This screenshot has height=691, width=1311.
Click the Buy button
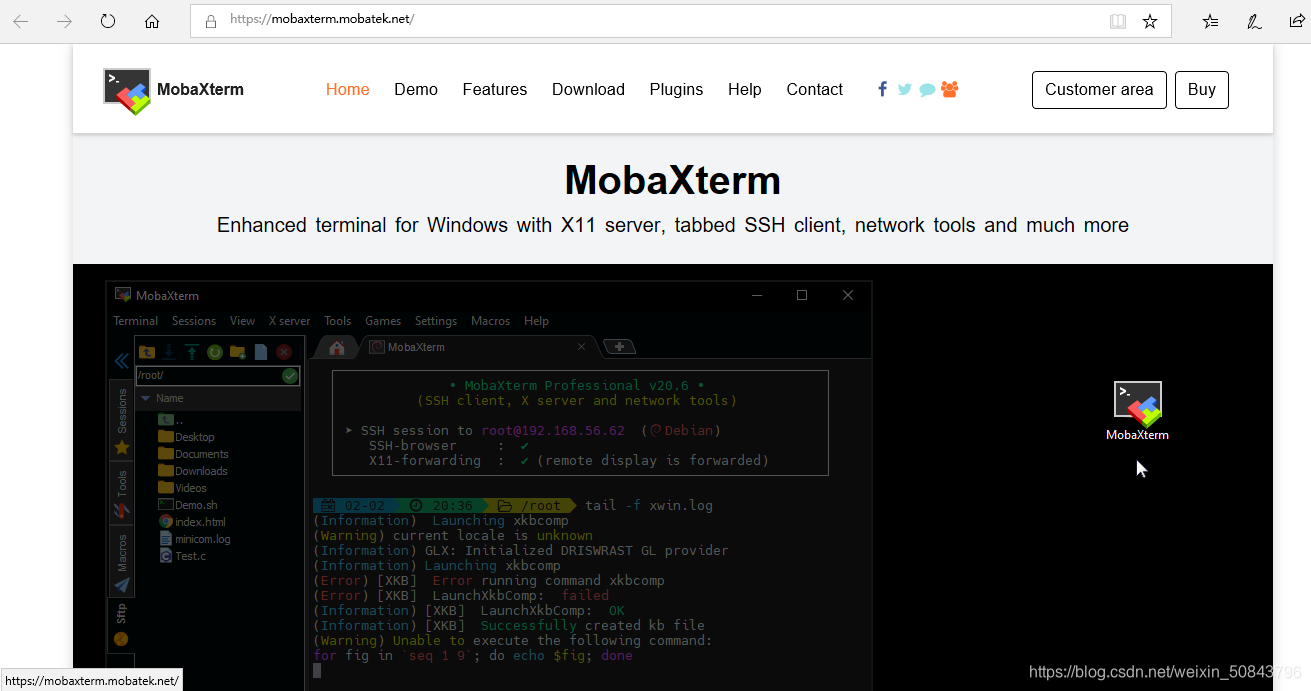pyautogui.click(x=1201, y=89)
